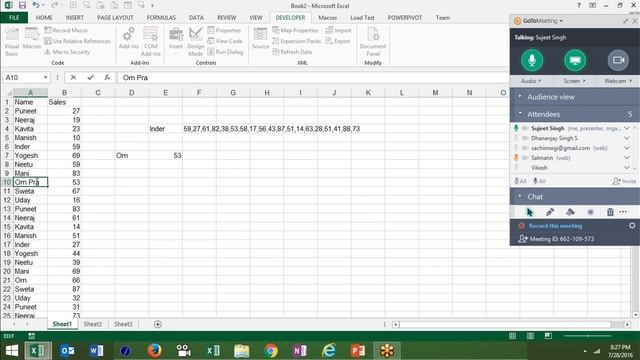Open the Visual Basic editor
Image resolution: width=640 pixels, height=360 pixels.
[x=12, y=42]
